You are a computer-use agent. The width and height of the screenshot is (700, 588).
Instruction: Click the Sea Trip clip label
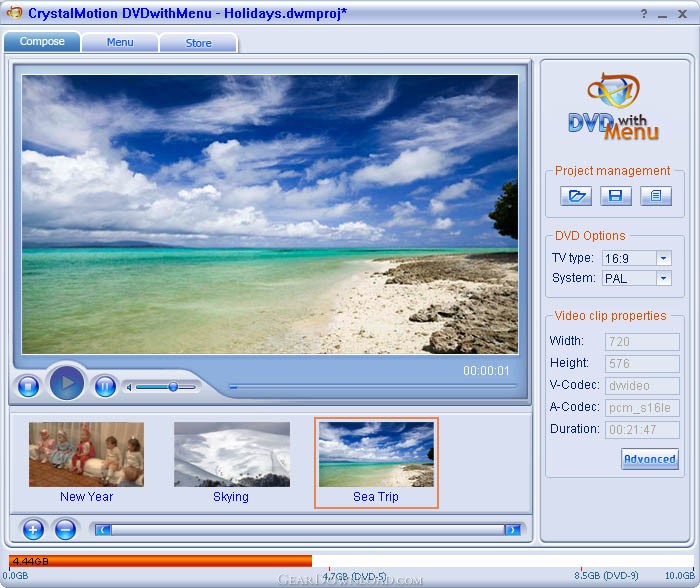[376, 497]
